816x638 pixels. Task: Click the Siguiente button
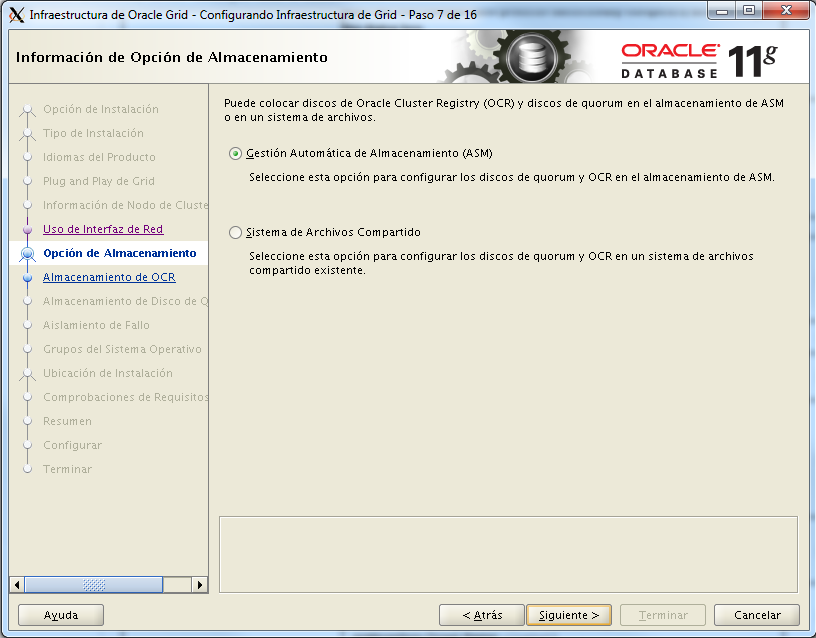click(x=569, y=615)
